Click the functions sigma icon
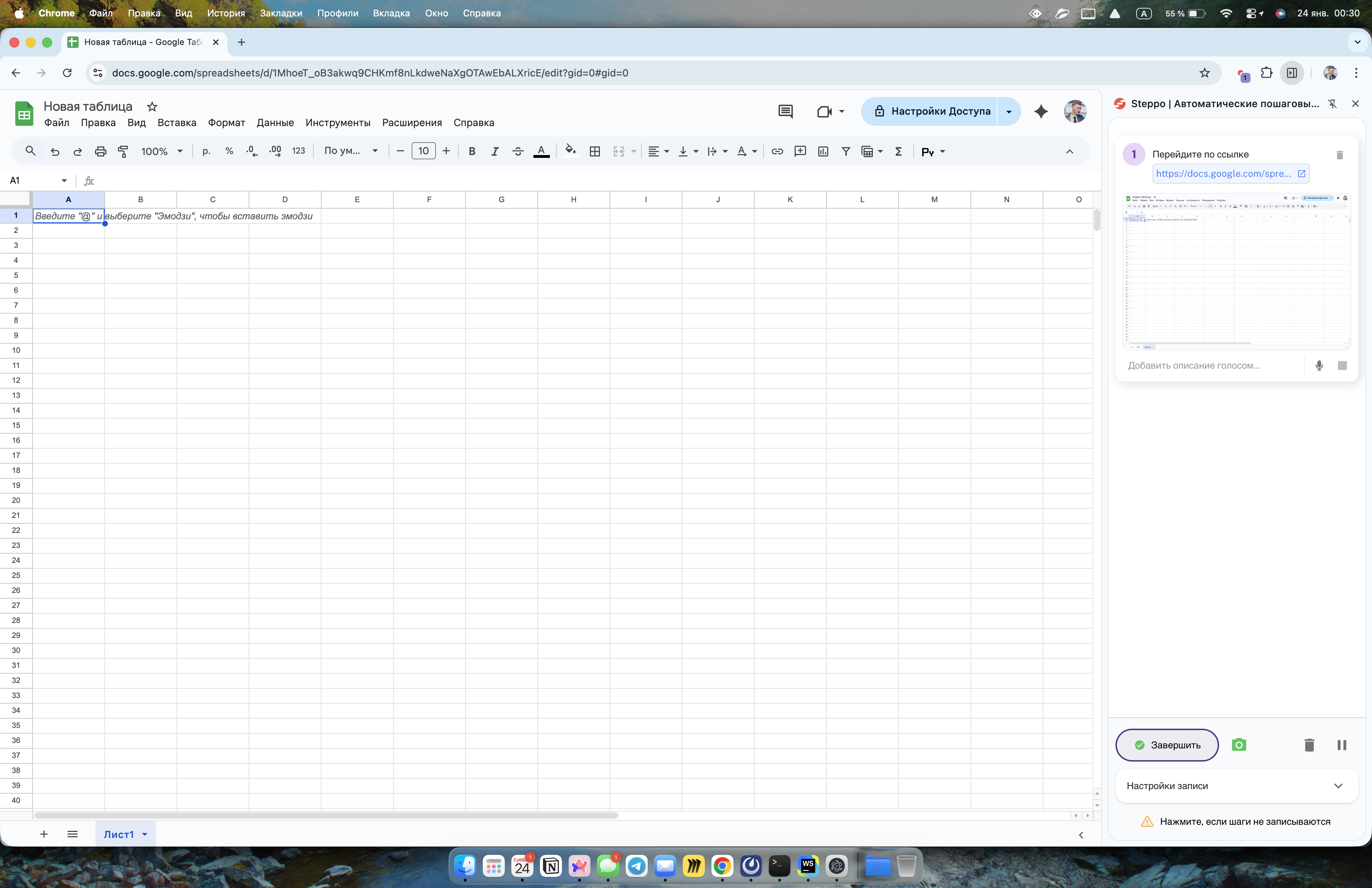1372x888 pixels. 898,151
